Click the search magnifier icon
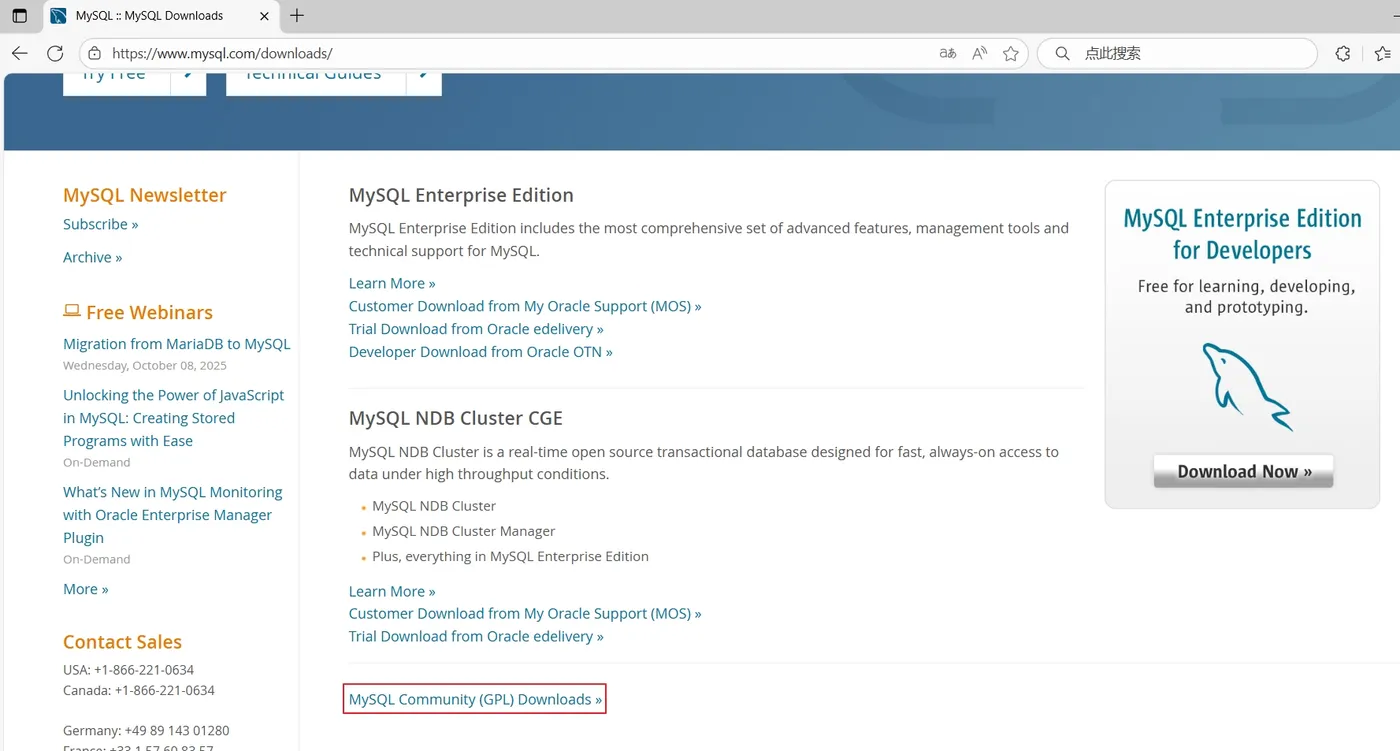1400x751 pixels. [x=1062, y=54]
